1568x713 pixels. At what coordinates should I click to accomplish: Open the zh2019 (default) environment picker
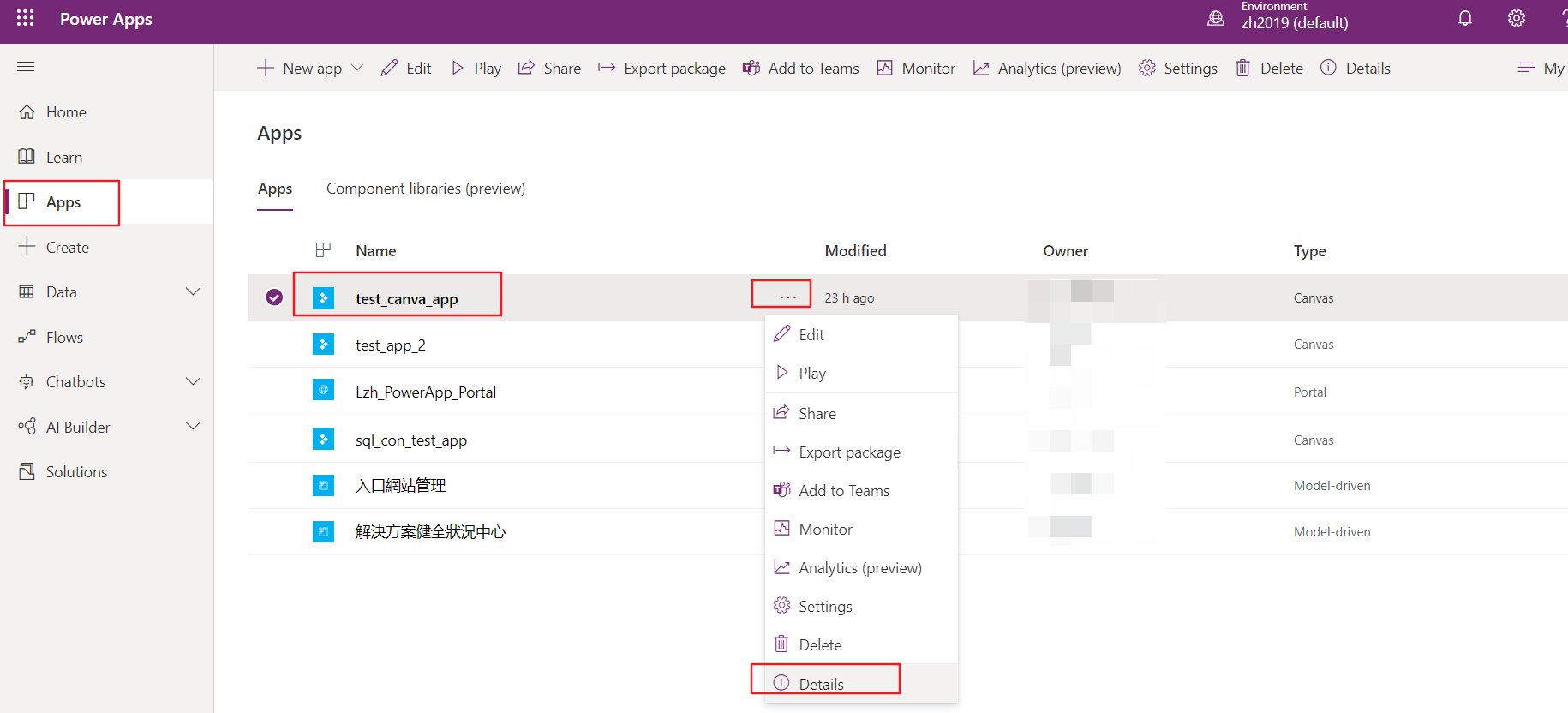(x=1294, y=17)
